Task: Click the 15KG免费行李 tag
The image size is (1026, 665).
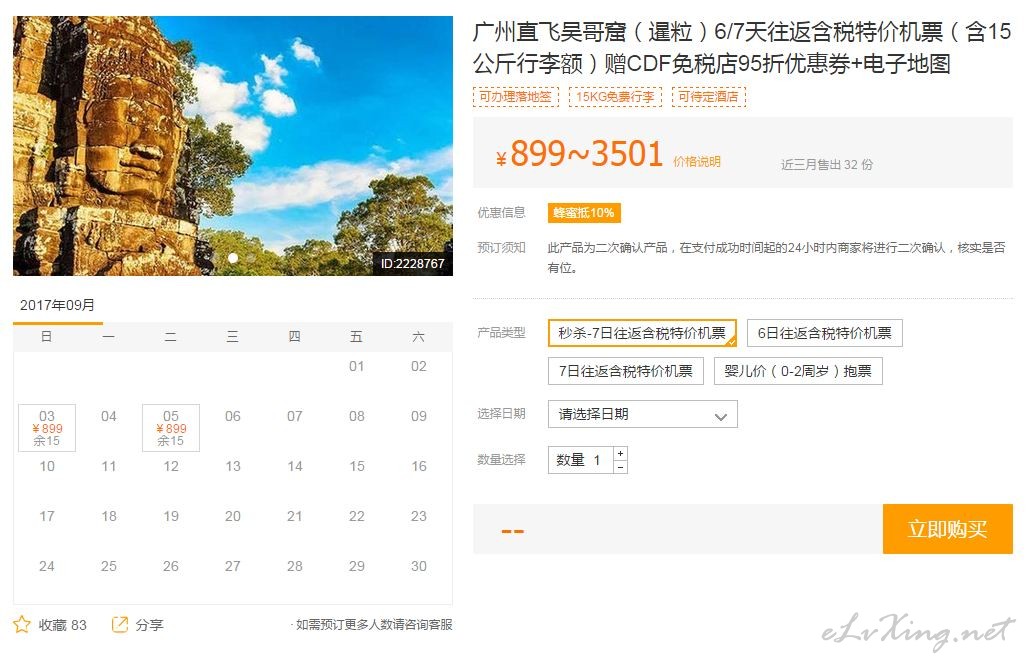Action: [x=615, y=97]
